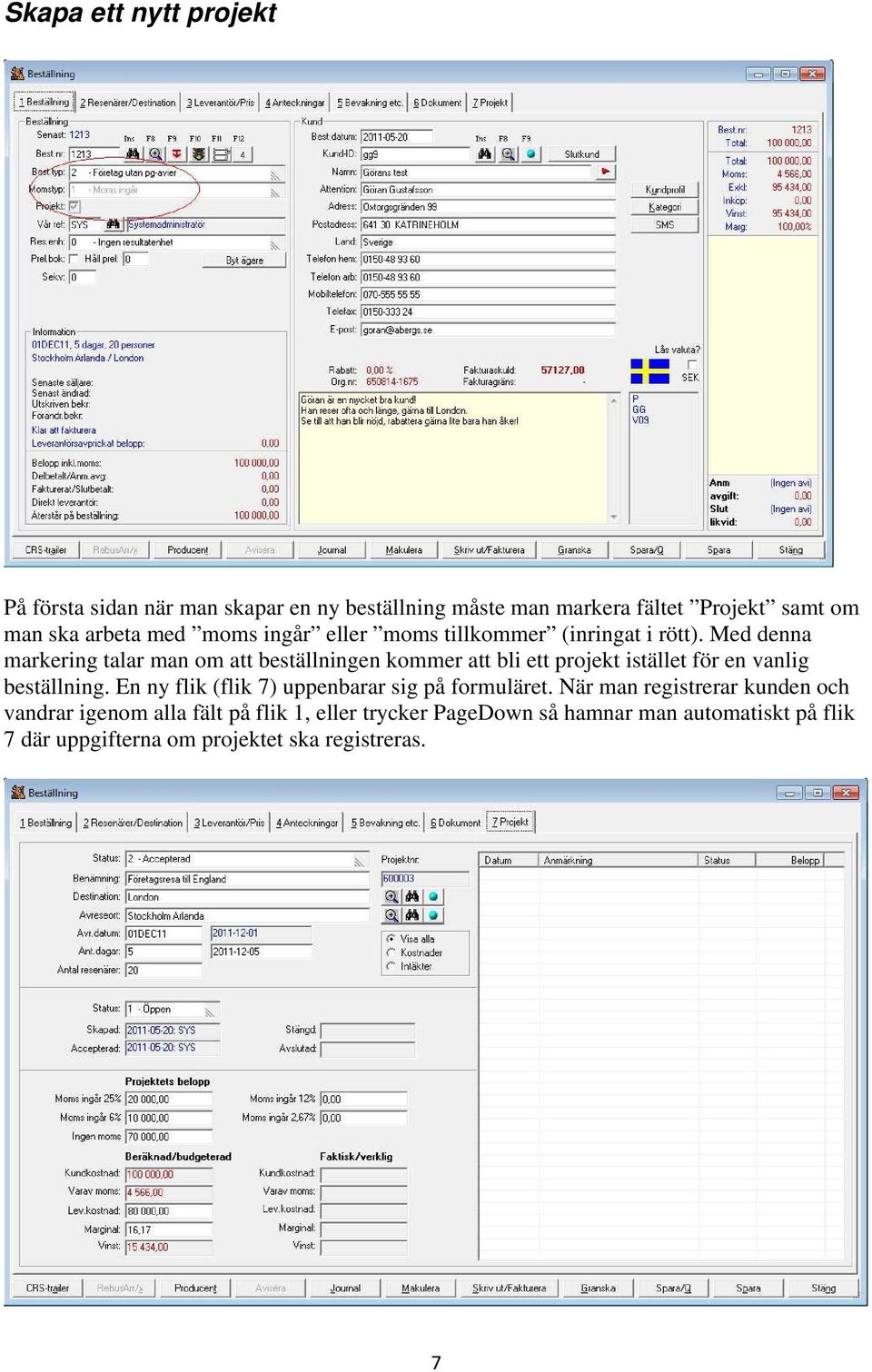
Task: Click Makulera in the Projekt-tab window
Action: [x=421, y=1288]
